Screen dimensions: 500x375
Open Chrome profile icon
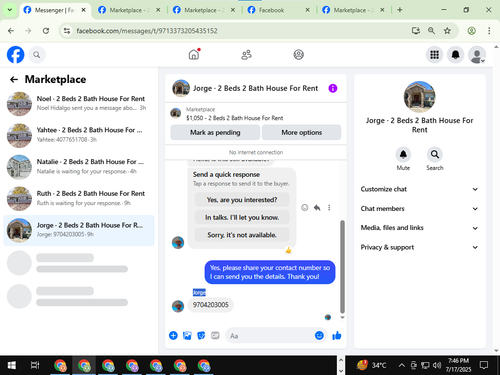pyautogui.click(x=471, y=31)
